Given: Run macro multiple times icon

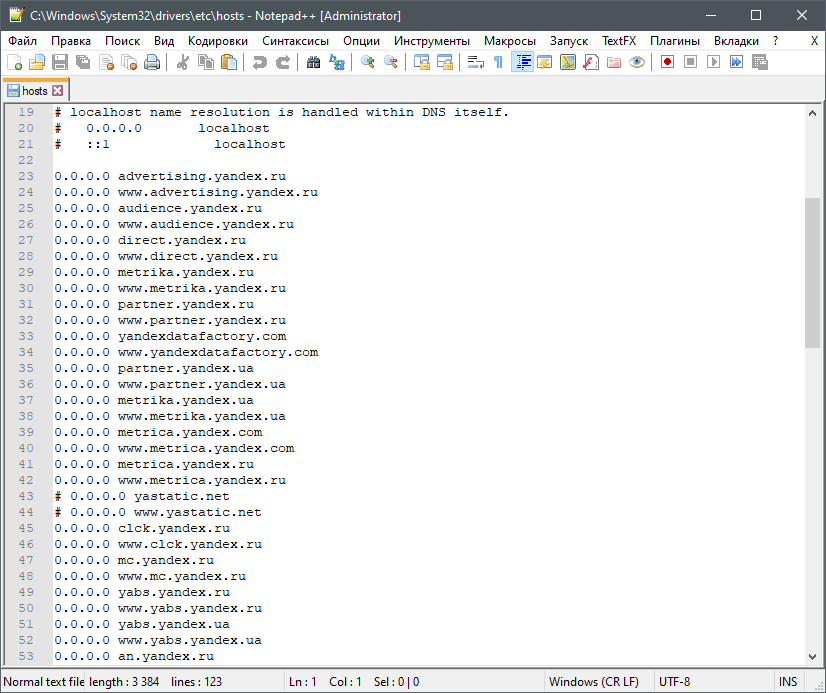Looking at the screenshot, I should pos(736,62).
